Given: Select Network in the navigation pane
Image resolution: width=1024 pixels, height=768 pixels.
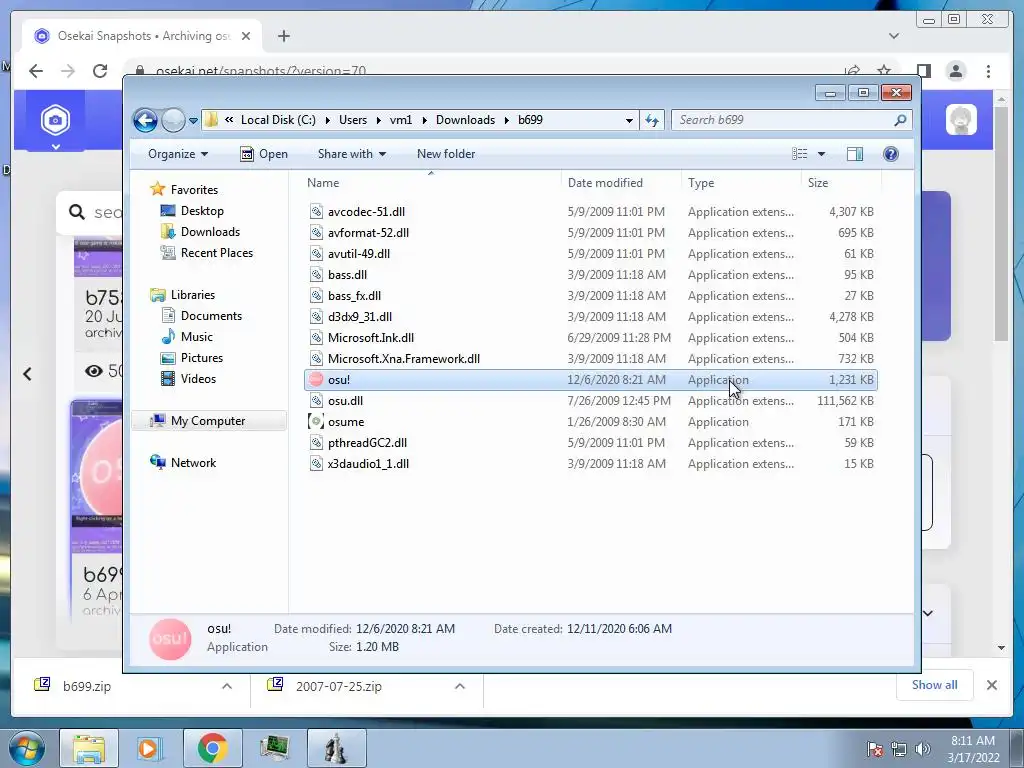Looking at the screenshot, I should click(193, 462).
